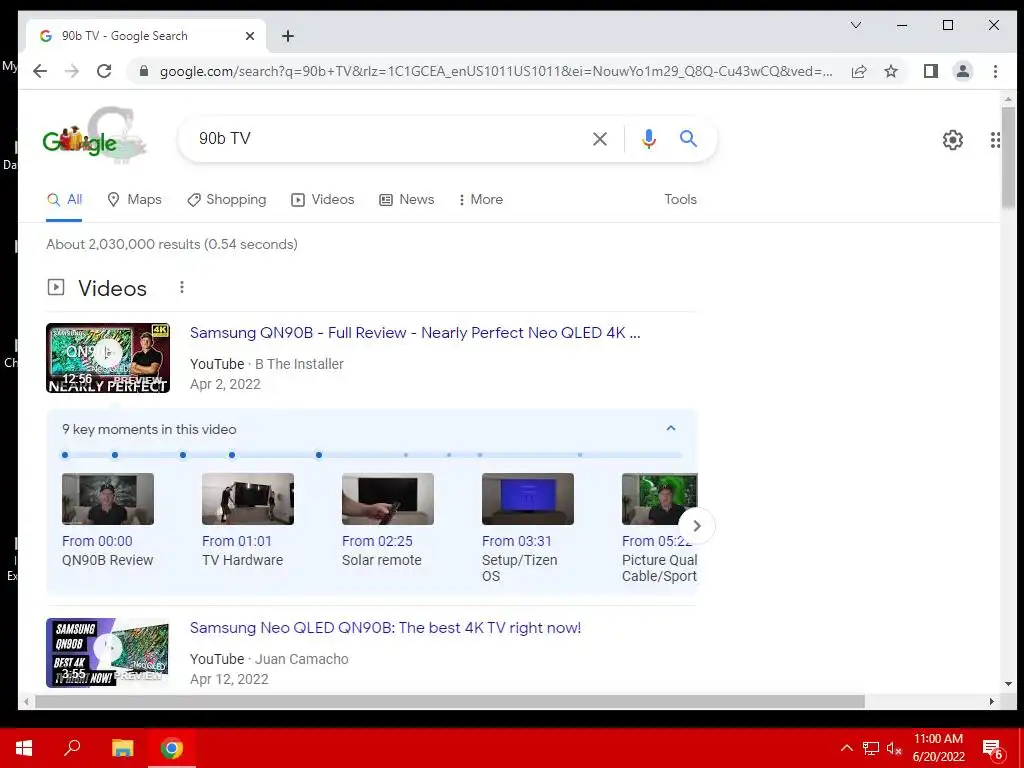Open the Windows Start menu

24,748
